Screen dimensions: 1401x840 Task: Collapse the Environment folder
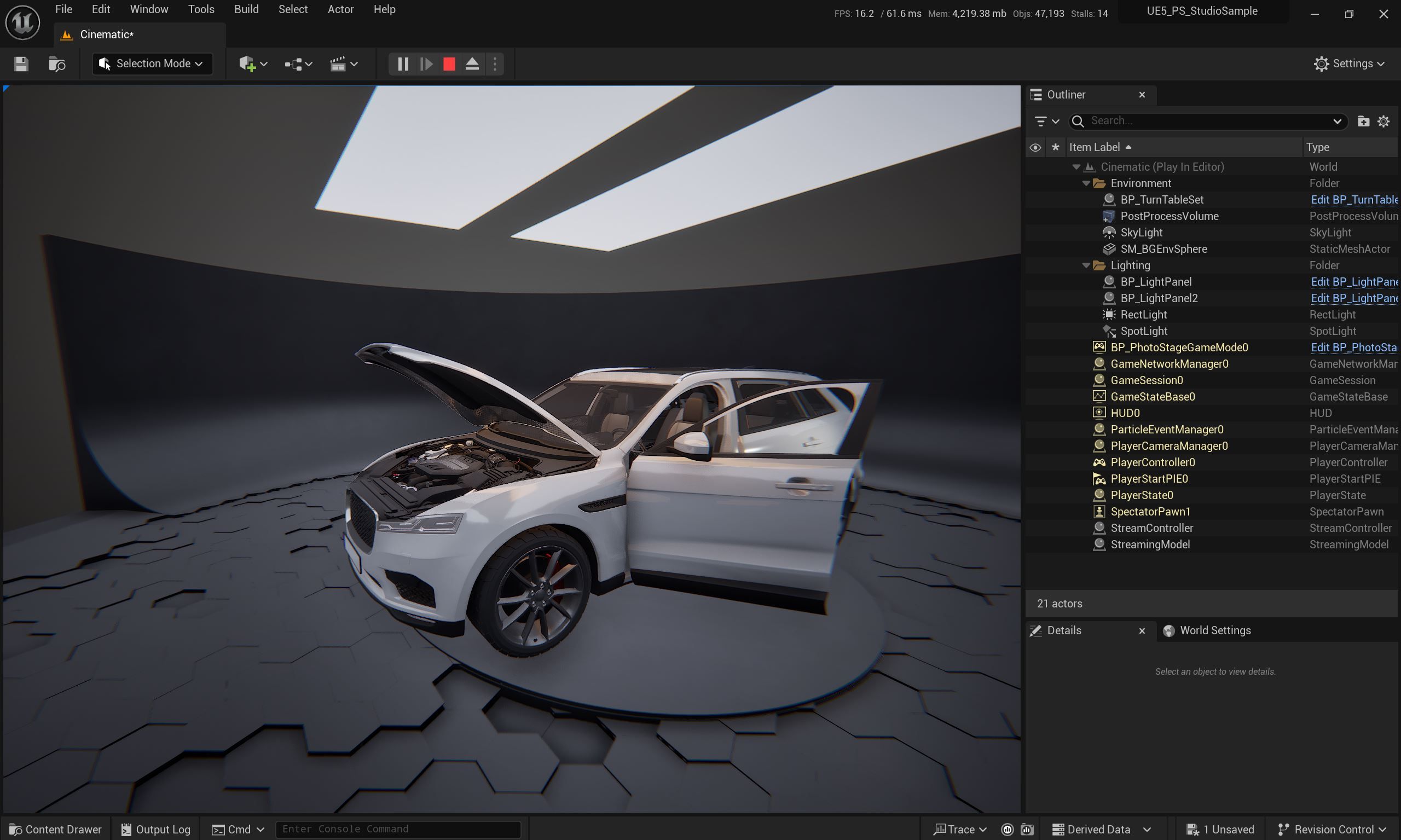click(x=1085, y=183)
